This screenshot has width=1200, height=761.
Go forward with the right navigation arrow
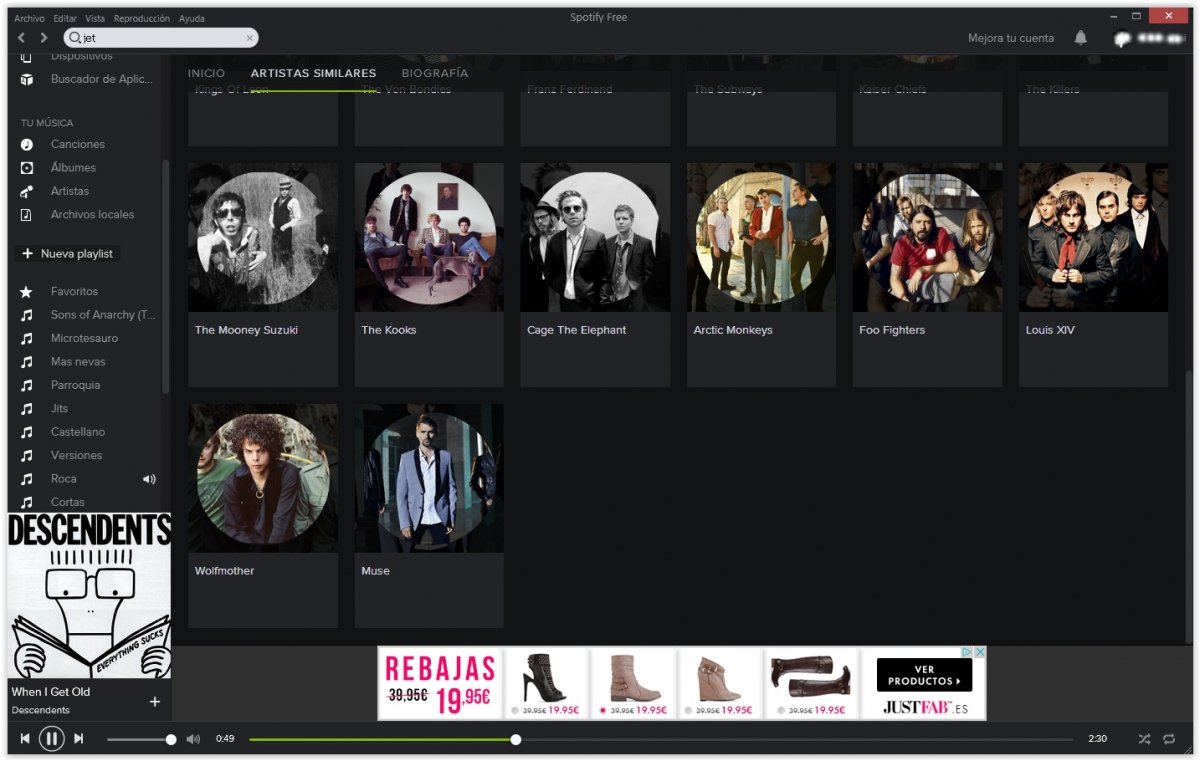[x=44, y=38]
